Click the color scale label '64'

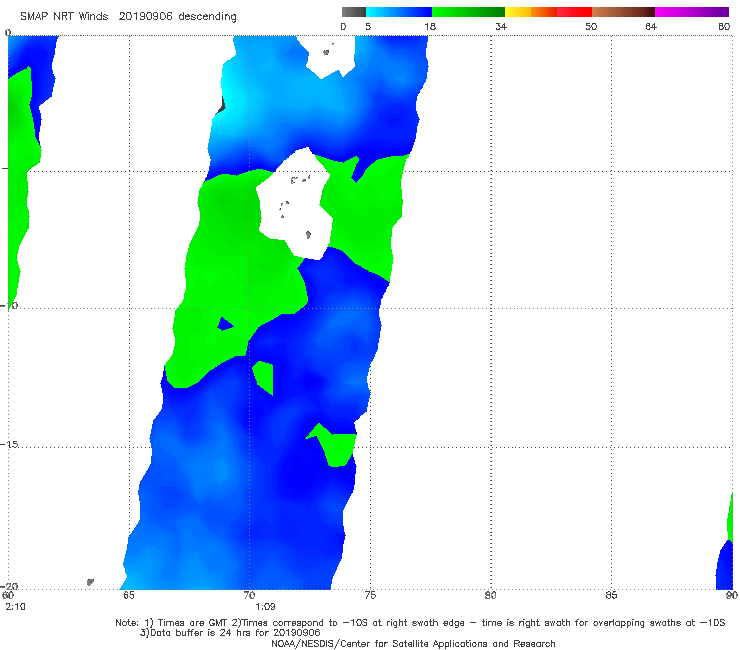[651, 27]
